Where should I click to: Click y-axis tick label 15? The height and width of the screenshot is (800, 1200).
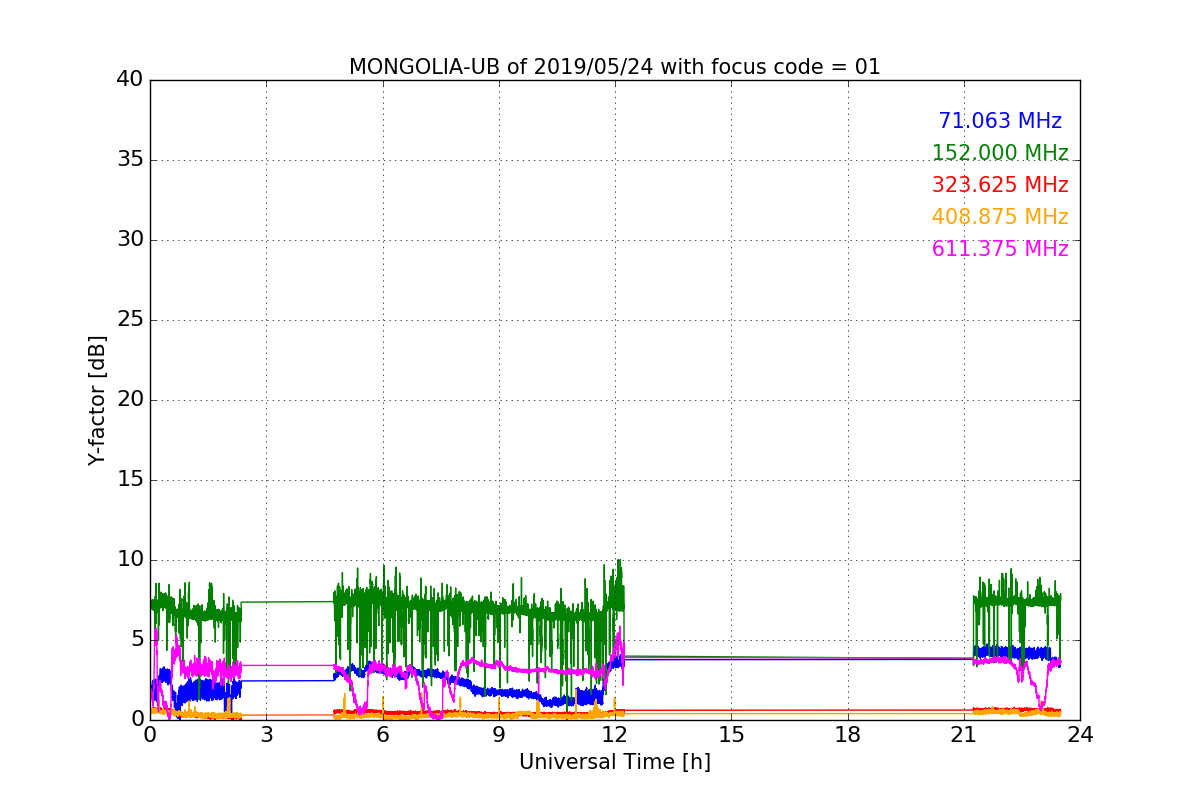[x=130, y=479]
